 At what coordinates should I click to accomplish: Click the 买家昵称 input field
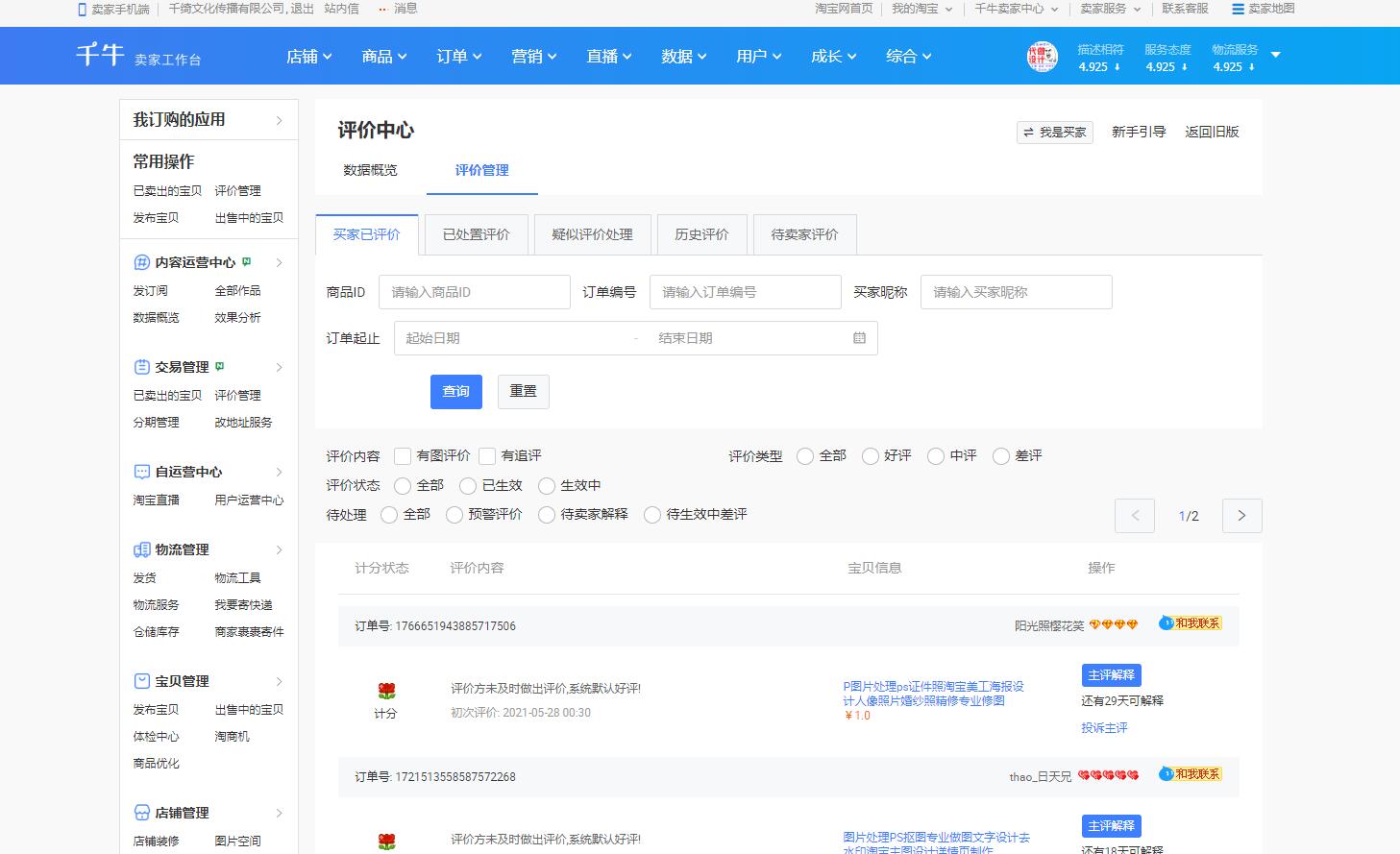coord(1017,292)
